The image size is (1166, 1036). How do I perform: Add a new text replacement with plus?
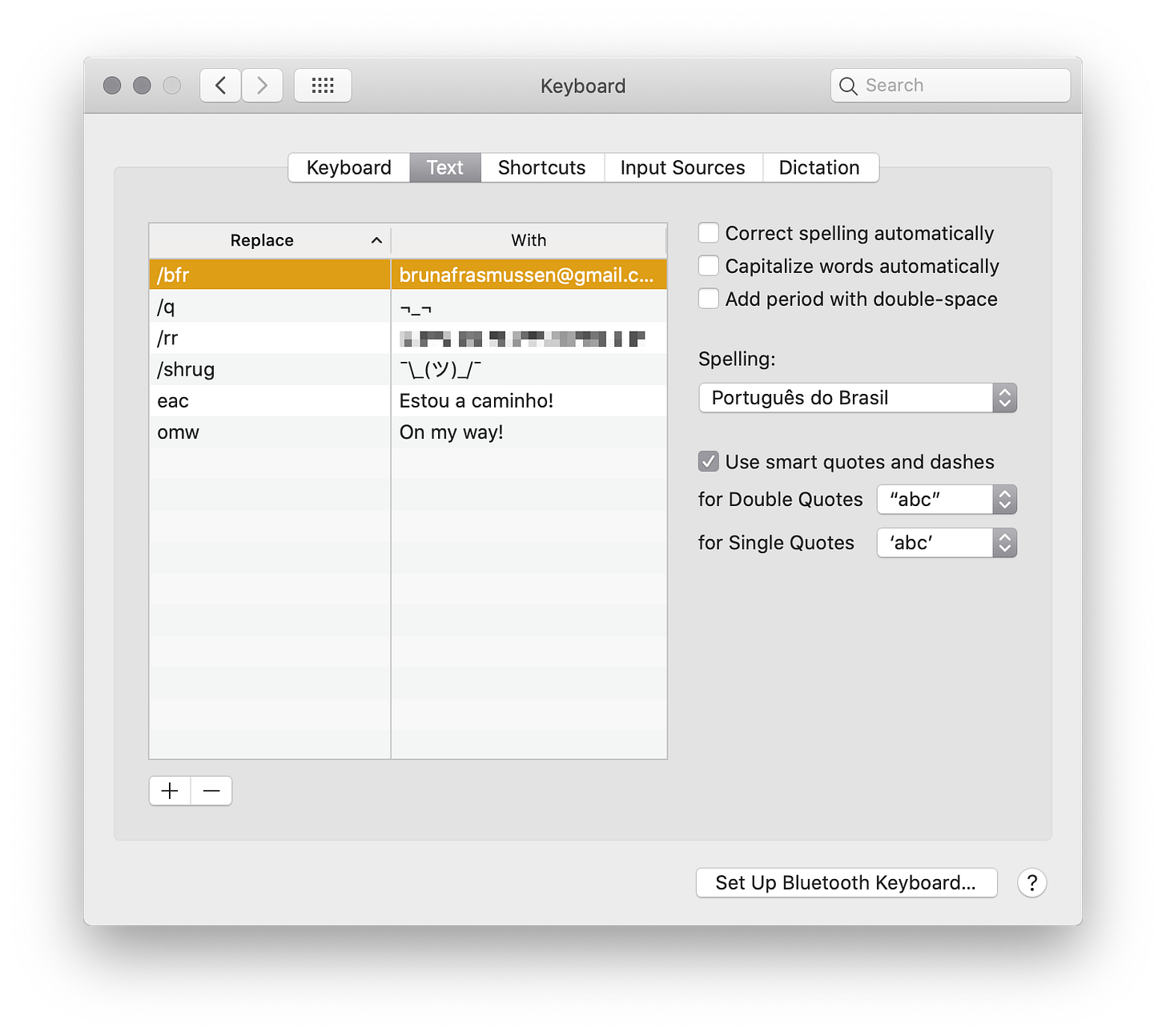point(170,791)
